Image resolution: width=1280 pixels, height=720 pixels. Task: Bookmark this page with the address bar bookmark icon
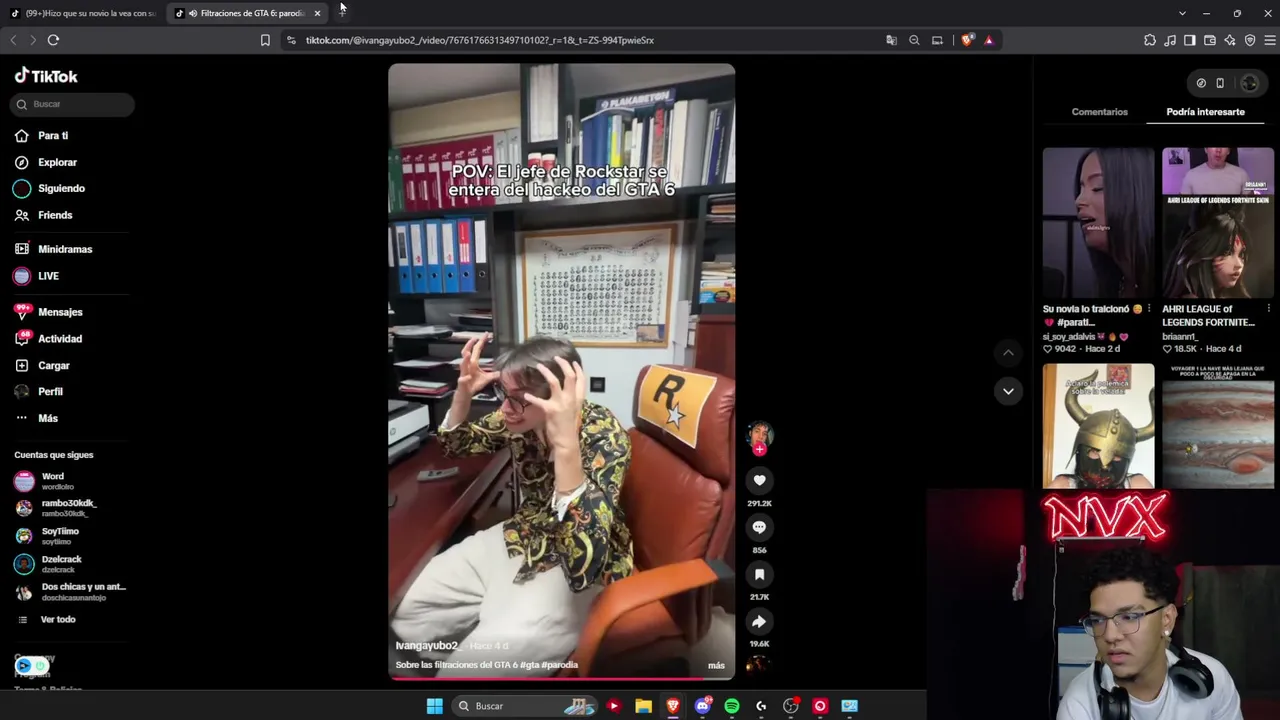pos(265,40)
